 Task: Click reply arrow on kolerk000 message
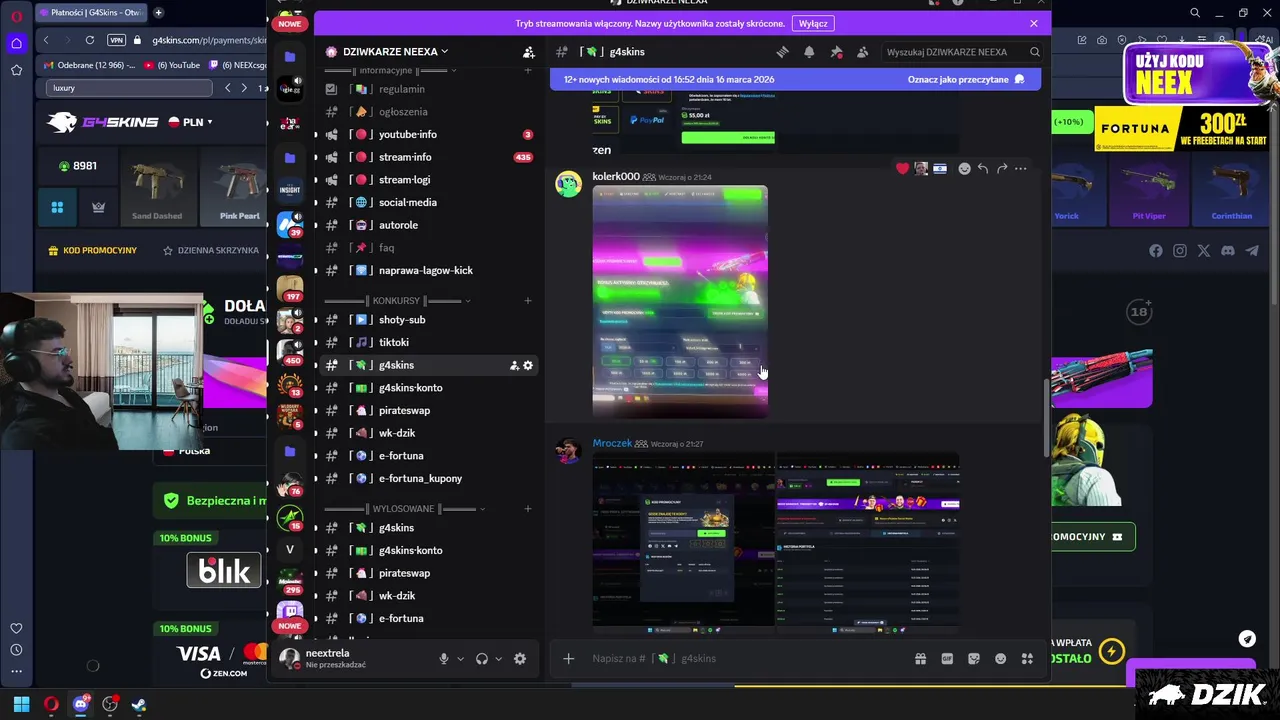(983, 168)
